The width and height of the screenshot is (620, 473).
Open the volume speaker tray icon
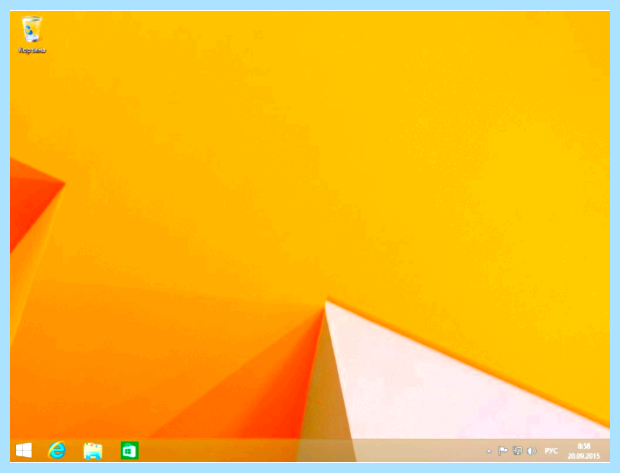[x=532, y=450]
